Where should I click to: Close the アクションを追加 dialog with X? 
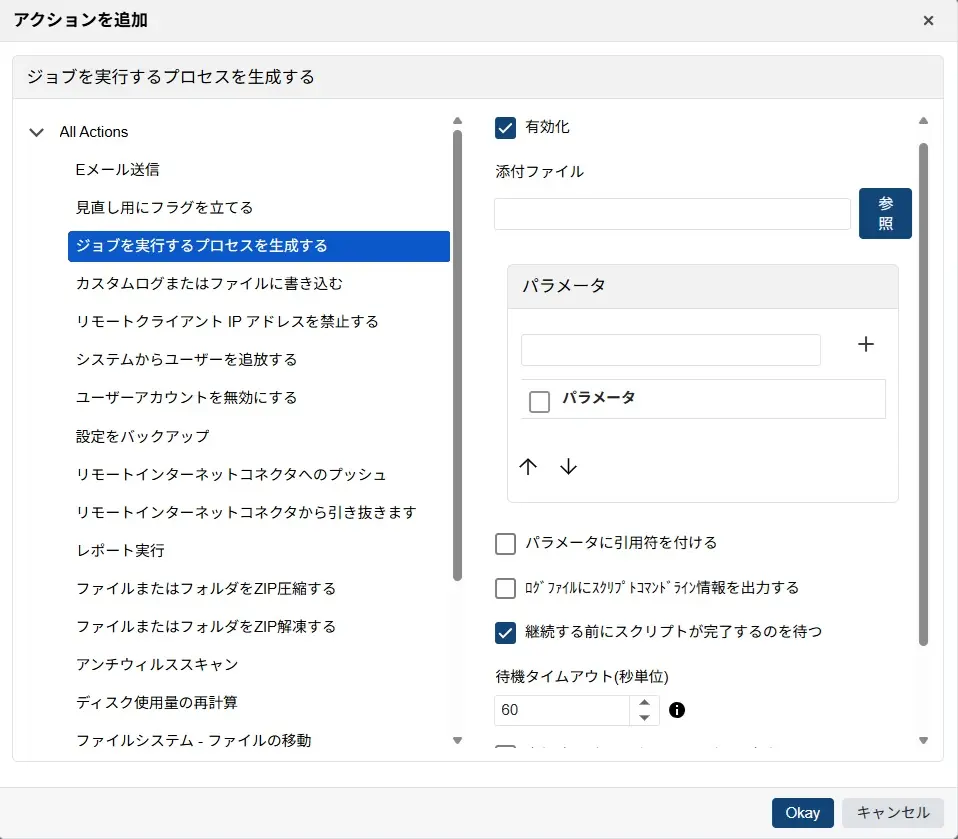pos(928,20)
